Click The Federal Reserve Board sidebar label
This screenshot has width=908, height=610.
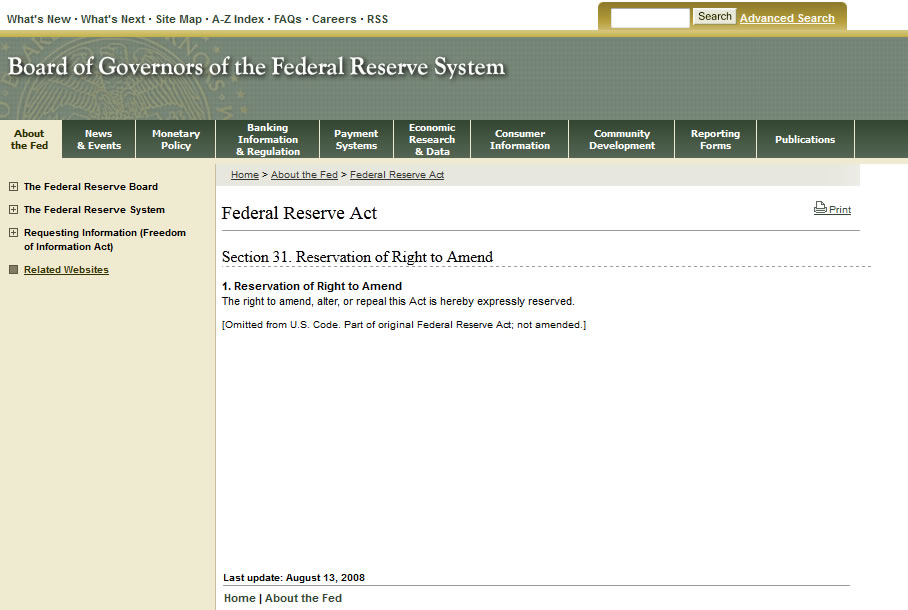coord(91,187)
